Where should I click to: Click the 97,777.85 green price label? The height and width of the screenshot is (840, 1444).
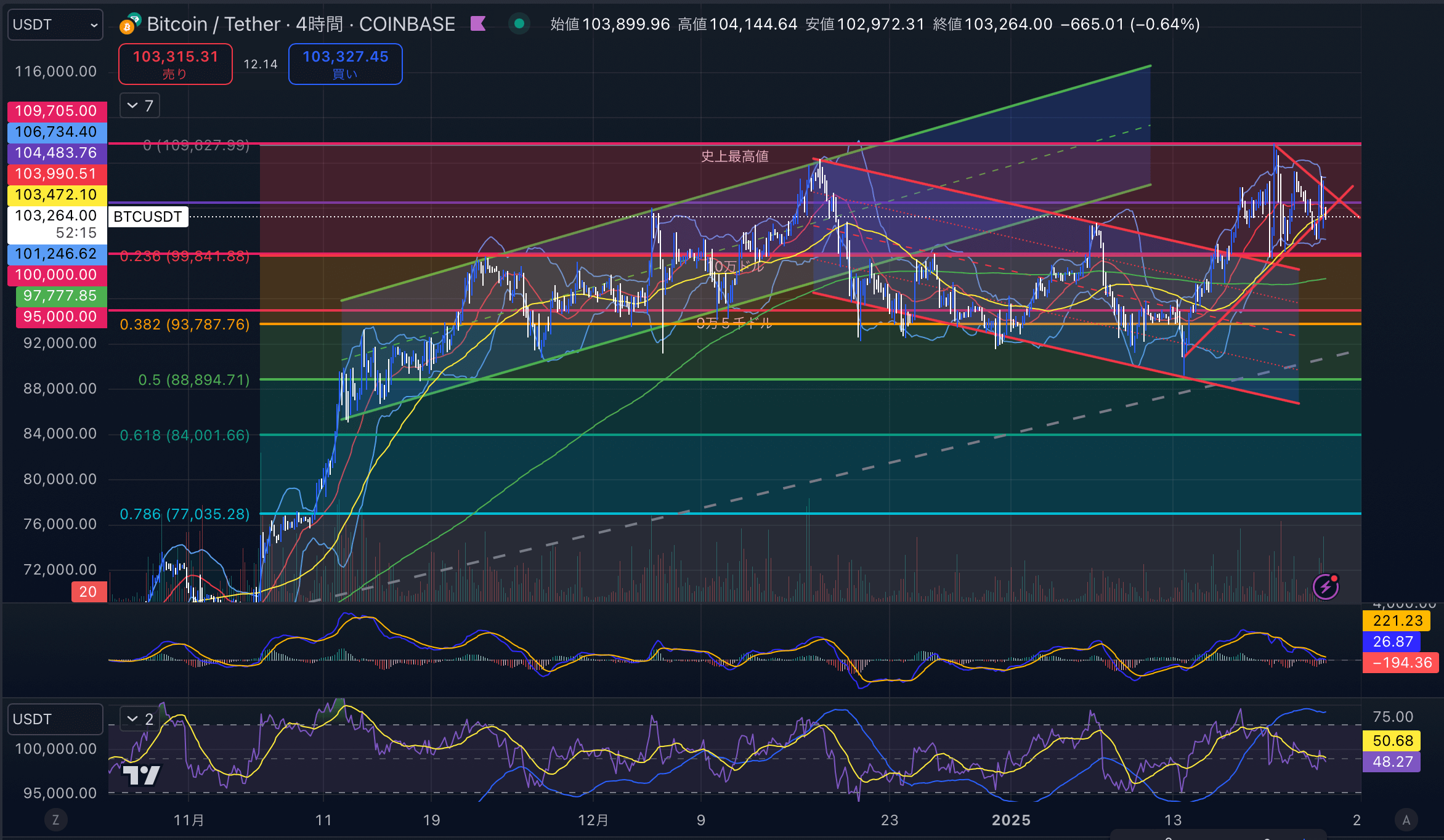[x=60, y=296]
